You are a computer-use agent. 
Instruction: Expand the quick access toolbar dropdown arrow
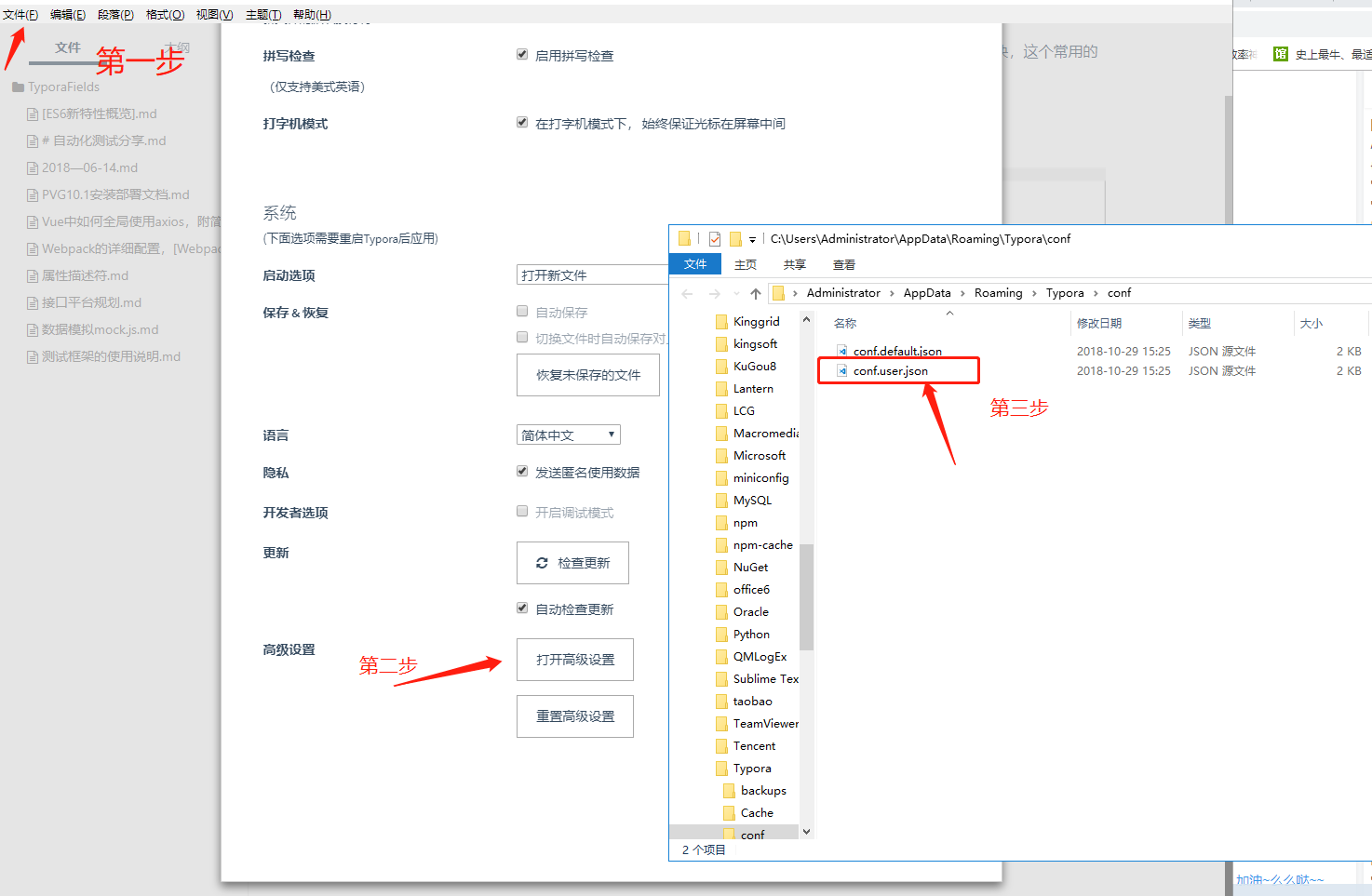[752, 240]
